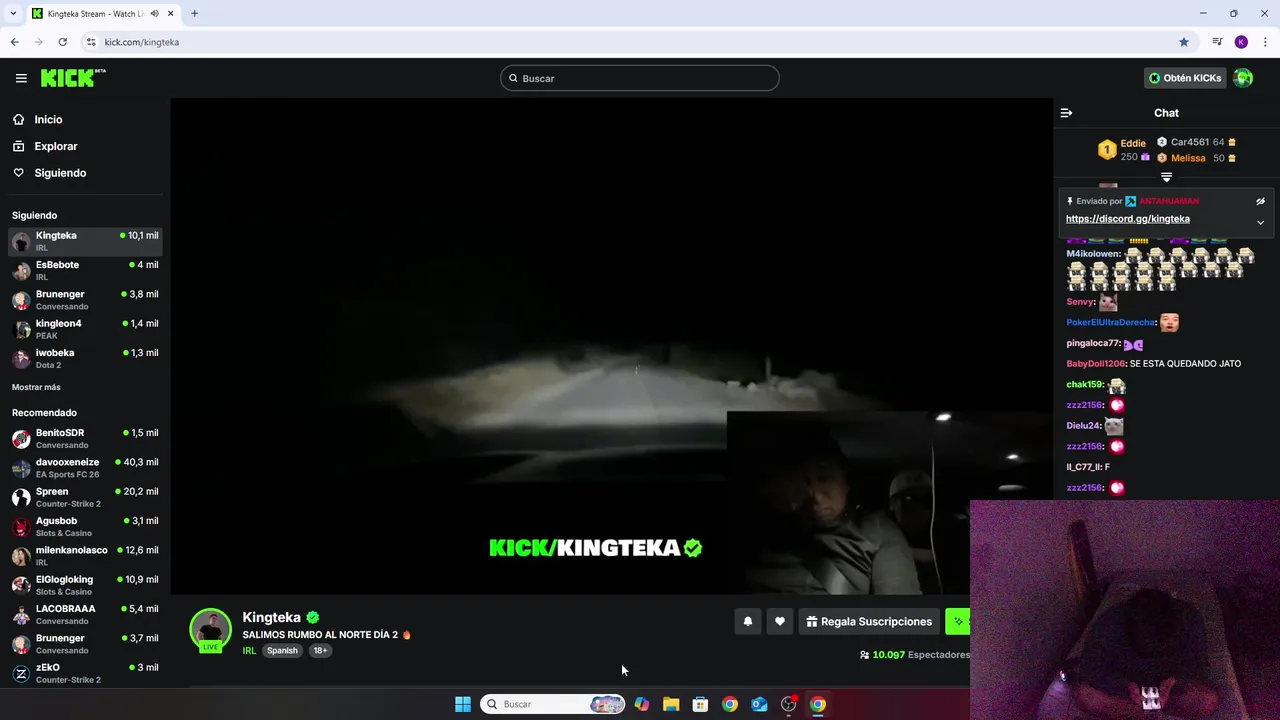
Task: Click the pingaloca77 username in chat
Action: tap(1093, 343)
